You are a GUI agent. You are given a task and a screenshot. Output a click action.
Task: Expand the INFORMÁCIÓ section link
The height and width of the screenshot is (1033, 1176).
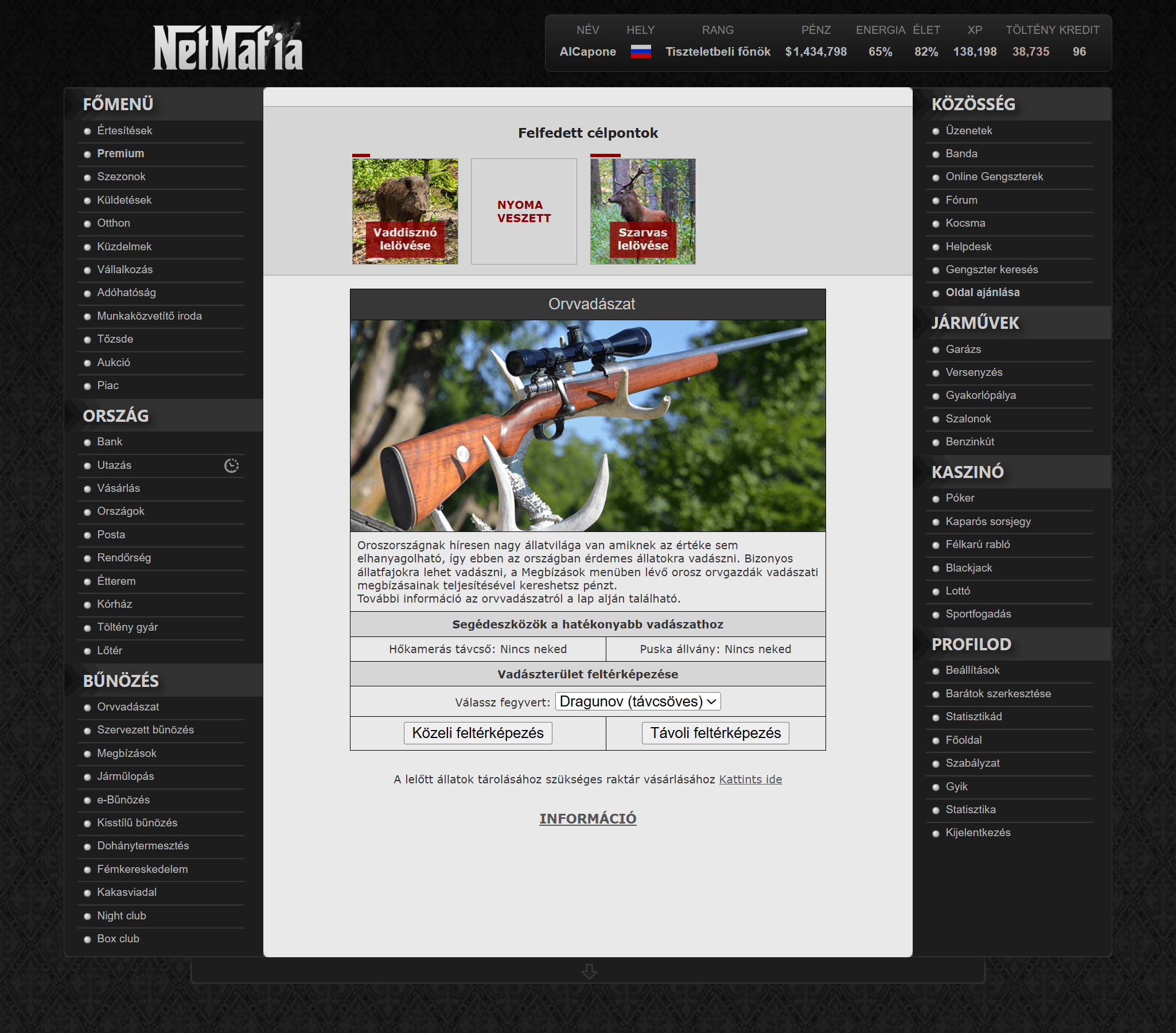coord(587,818)
